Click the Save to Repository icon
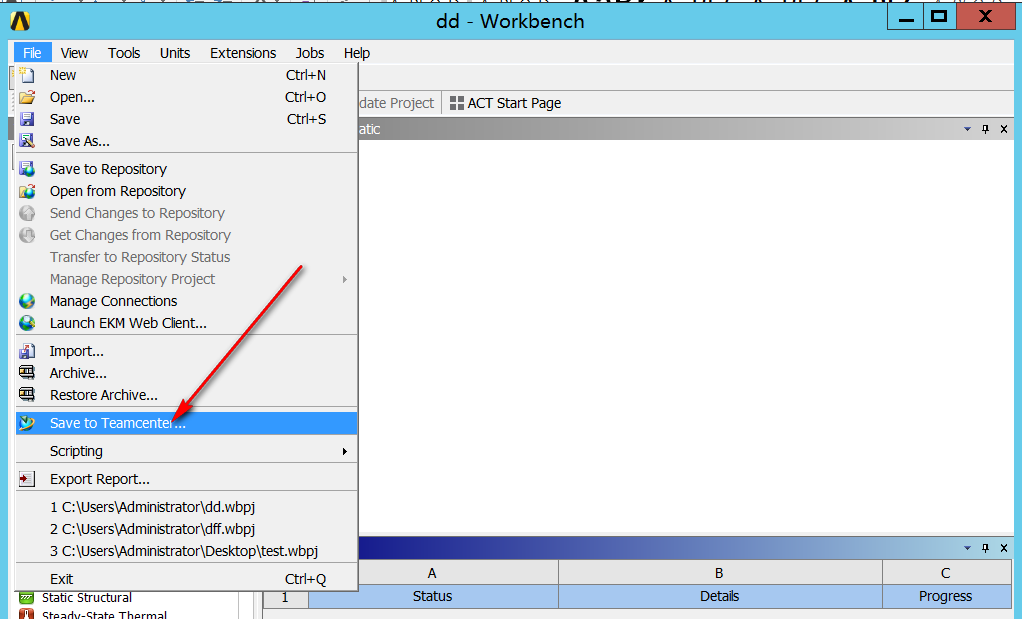The width and height of the screenshot is (1022, 619). coord(28,168)
